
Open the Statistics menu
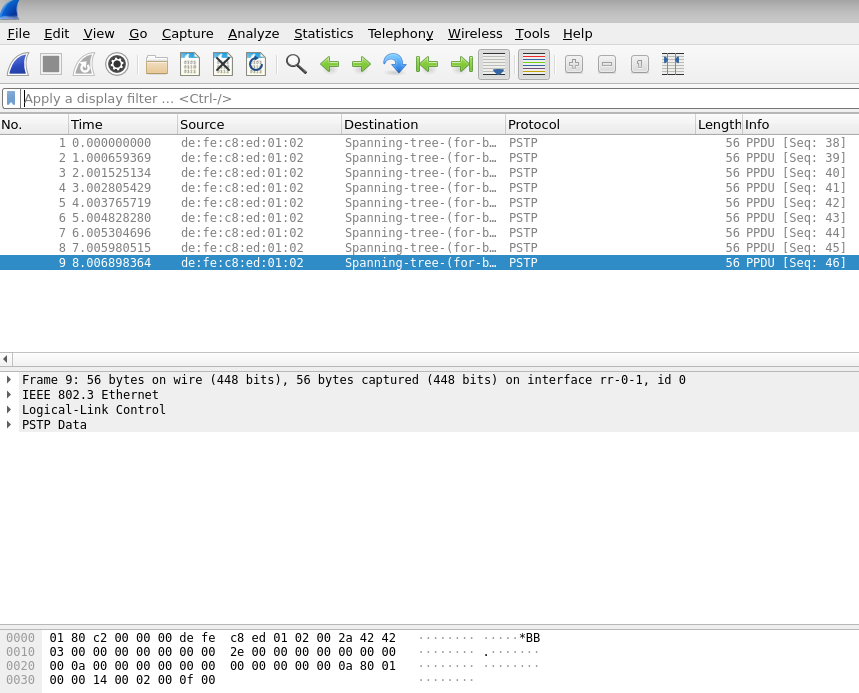click(x=323, y=33)
